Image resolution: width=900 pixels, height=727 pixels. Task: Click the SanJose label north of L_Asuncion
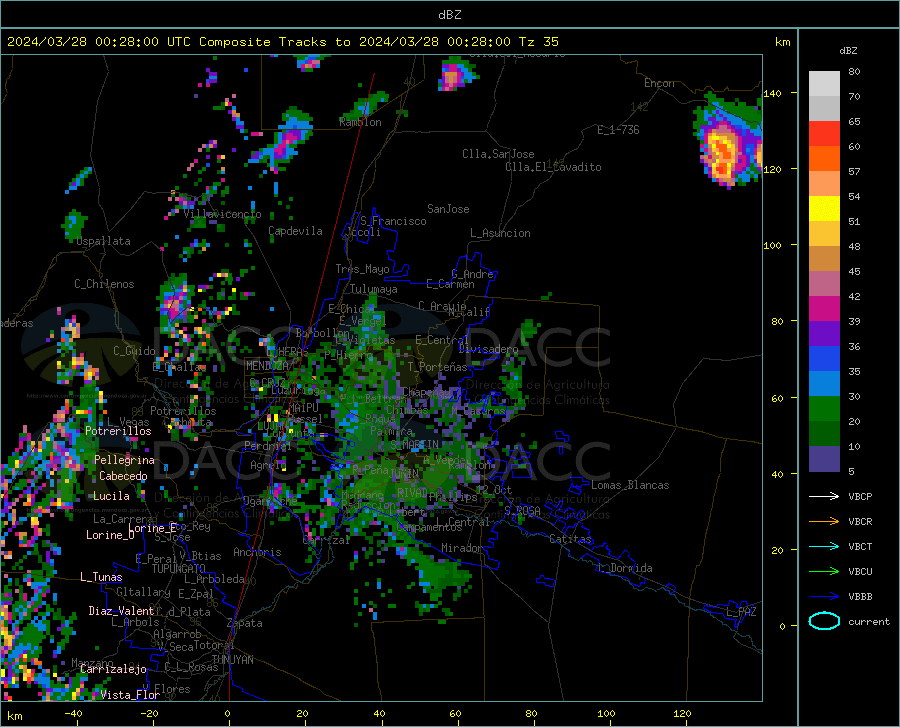[x=448, y=209]
